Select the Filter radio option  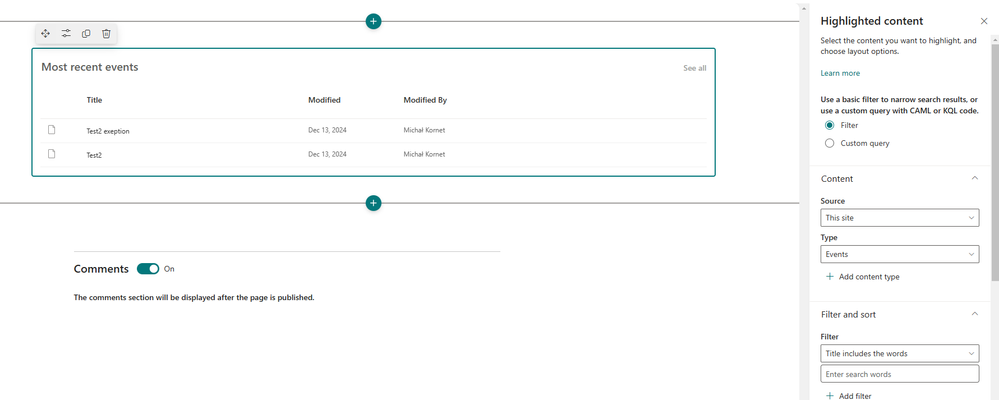[x=830, y=125]
